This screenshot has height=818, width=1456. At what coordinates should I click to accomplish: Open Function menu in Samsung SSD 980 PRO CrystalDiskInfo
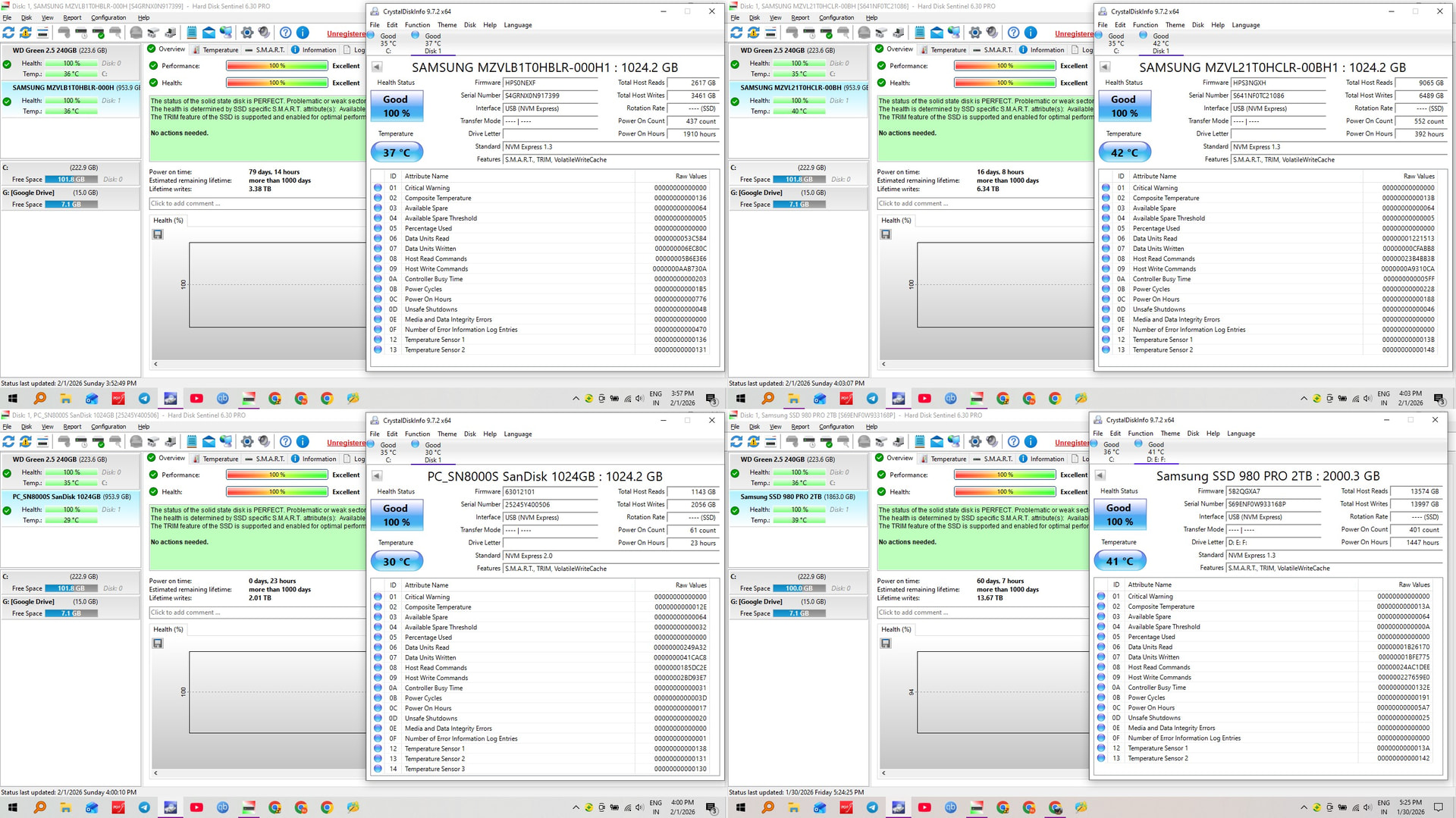[x=1140, y=434]
